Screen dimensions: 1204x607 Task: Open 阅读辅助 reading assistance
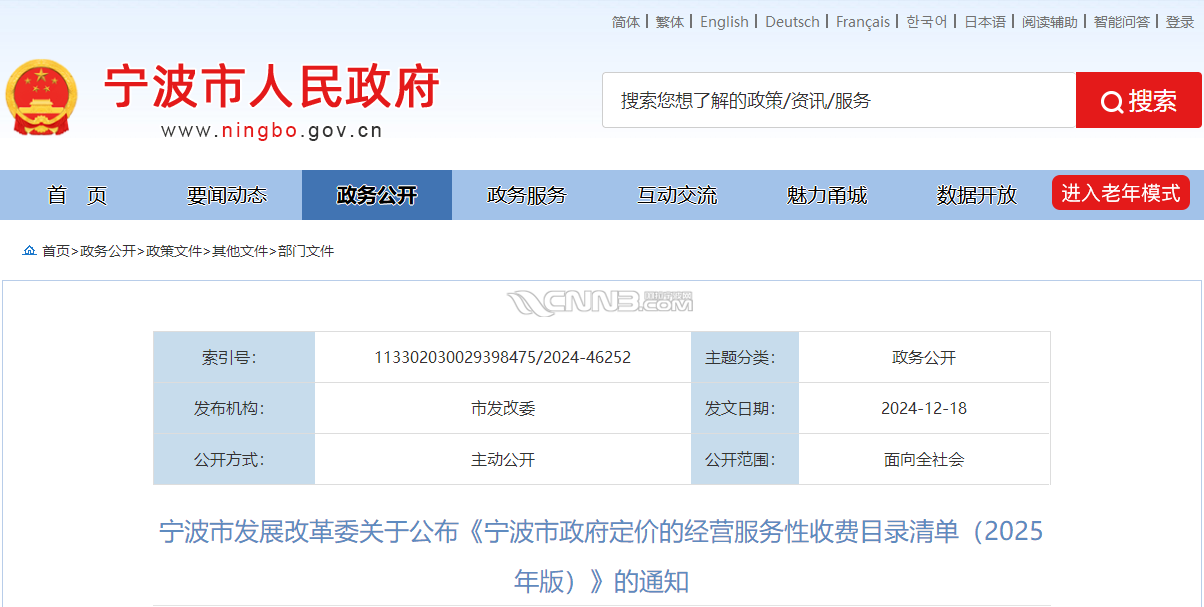1050,22
